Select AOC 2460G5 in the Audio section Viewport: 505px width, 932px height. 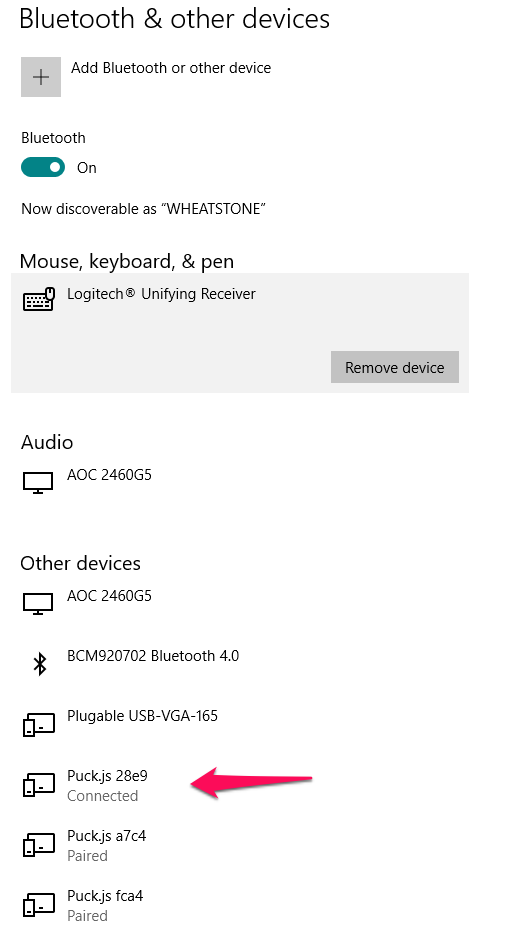click(109, 475)
